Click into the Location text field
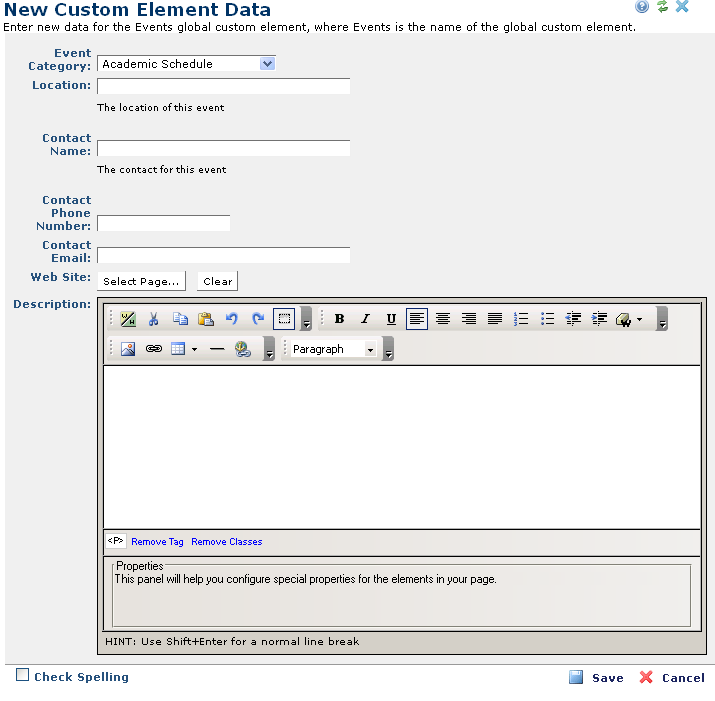The height and width of the screenshot is (701, 715). pos(223,87)
